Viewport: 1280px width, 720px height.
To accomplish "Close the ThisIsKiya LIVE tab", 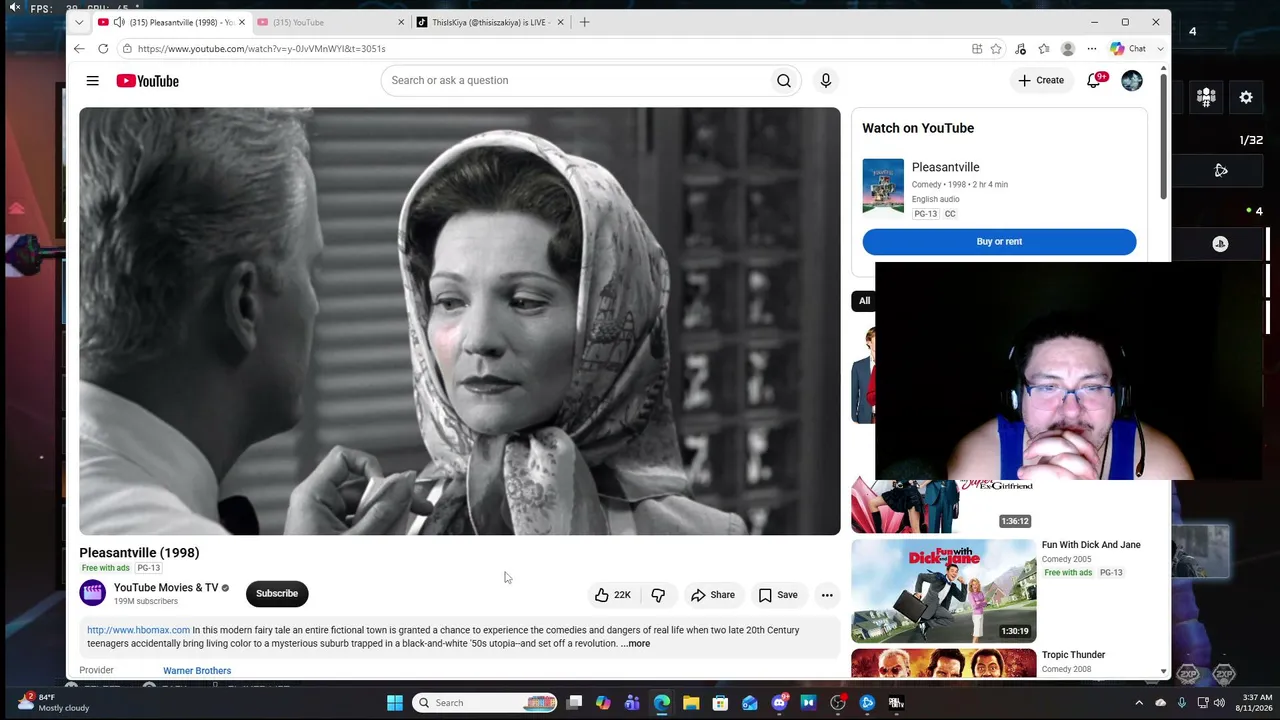I will point(560,22).
